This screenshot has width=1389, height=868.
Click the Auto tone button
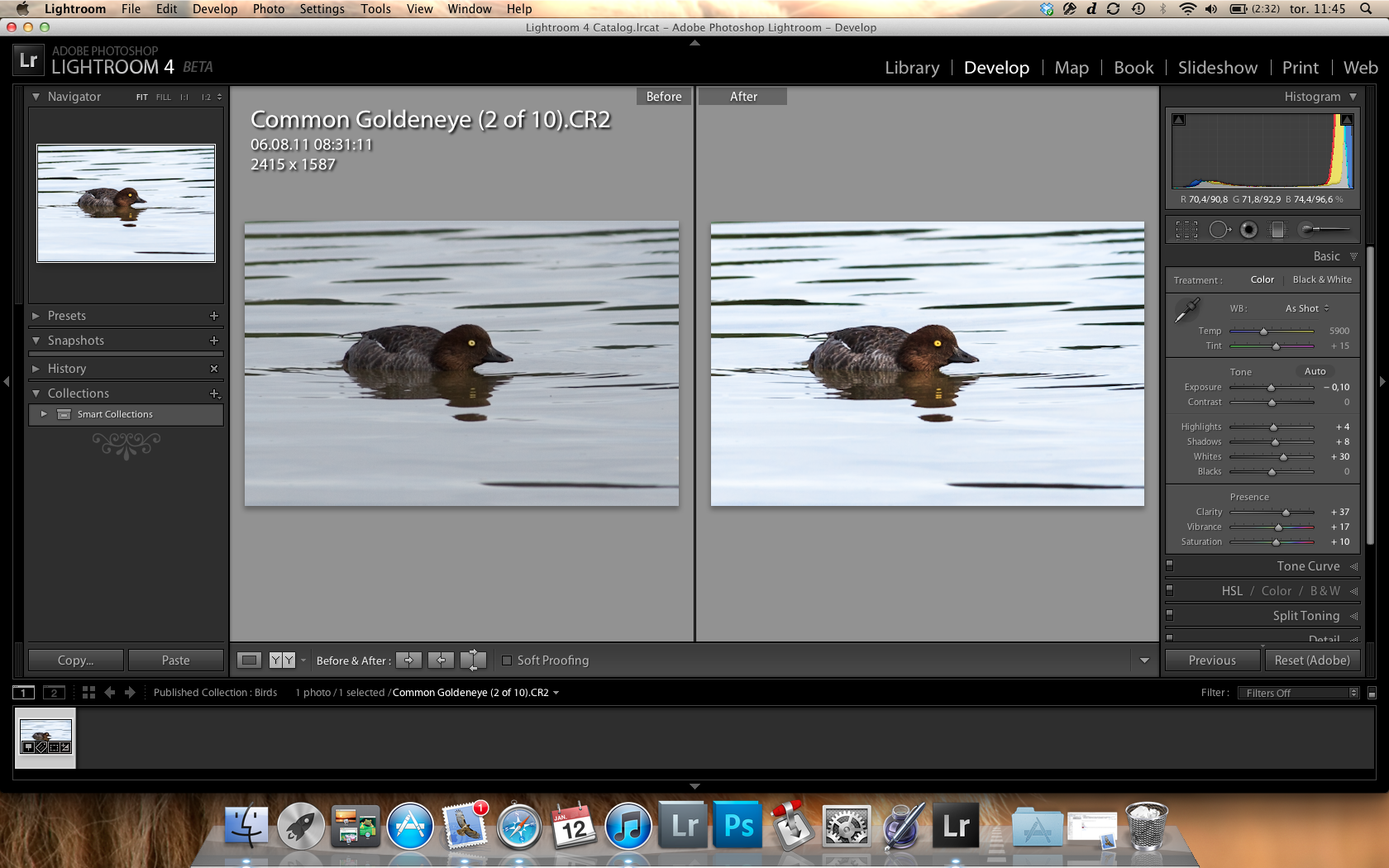(1315, 371)
